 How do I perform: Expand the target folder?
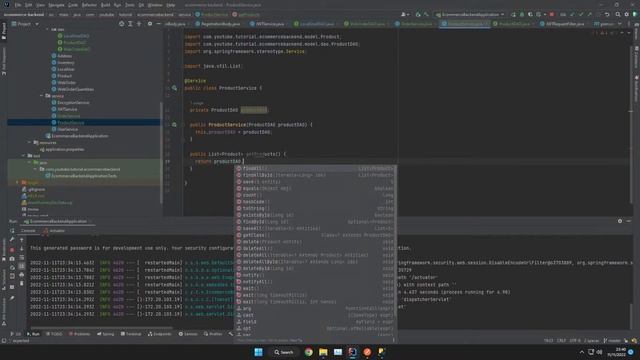point(17,182)
